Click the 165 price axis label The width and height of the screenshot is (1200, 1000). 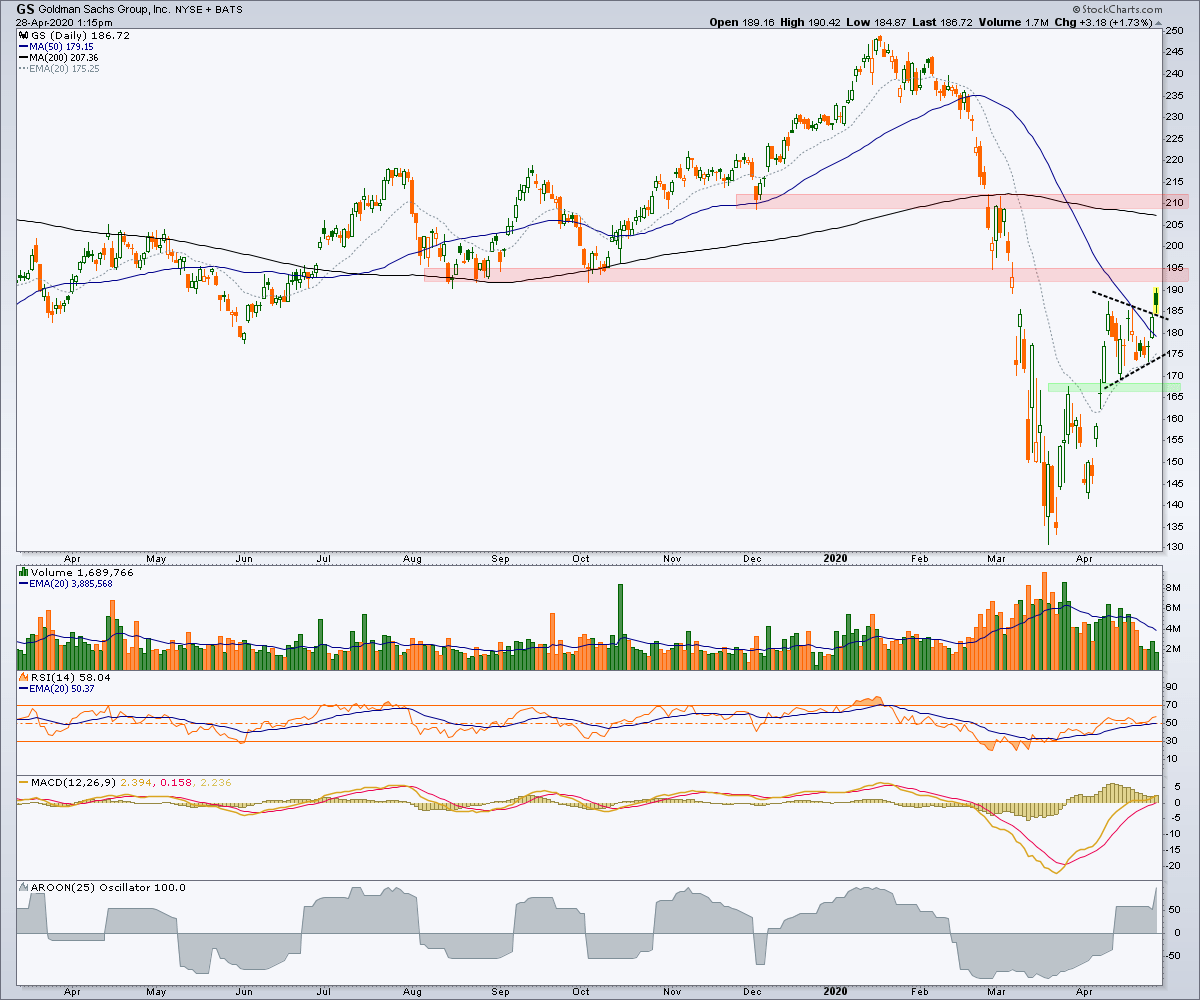click(1176, 397)
